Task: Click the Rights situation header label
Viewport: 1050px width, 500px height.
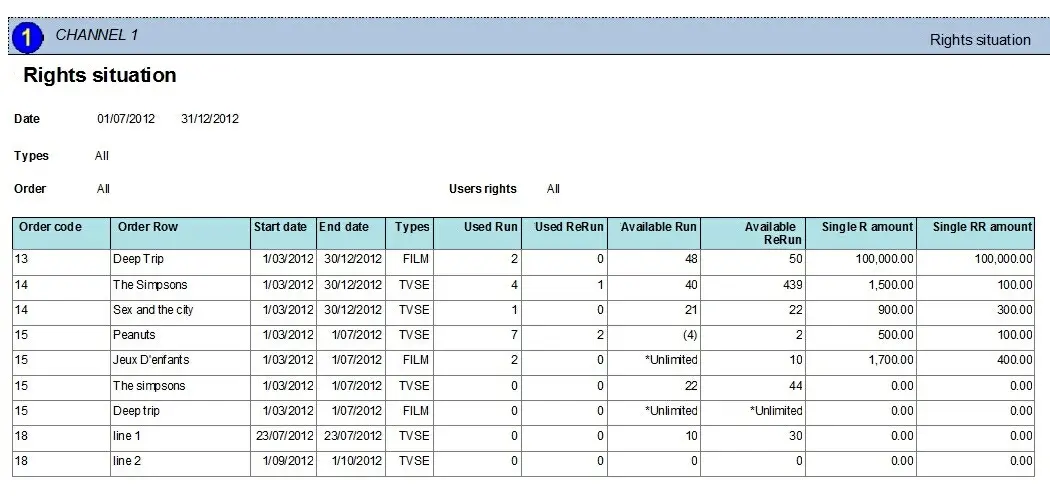Action: [x=979, y=40]
